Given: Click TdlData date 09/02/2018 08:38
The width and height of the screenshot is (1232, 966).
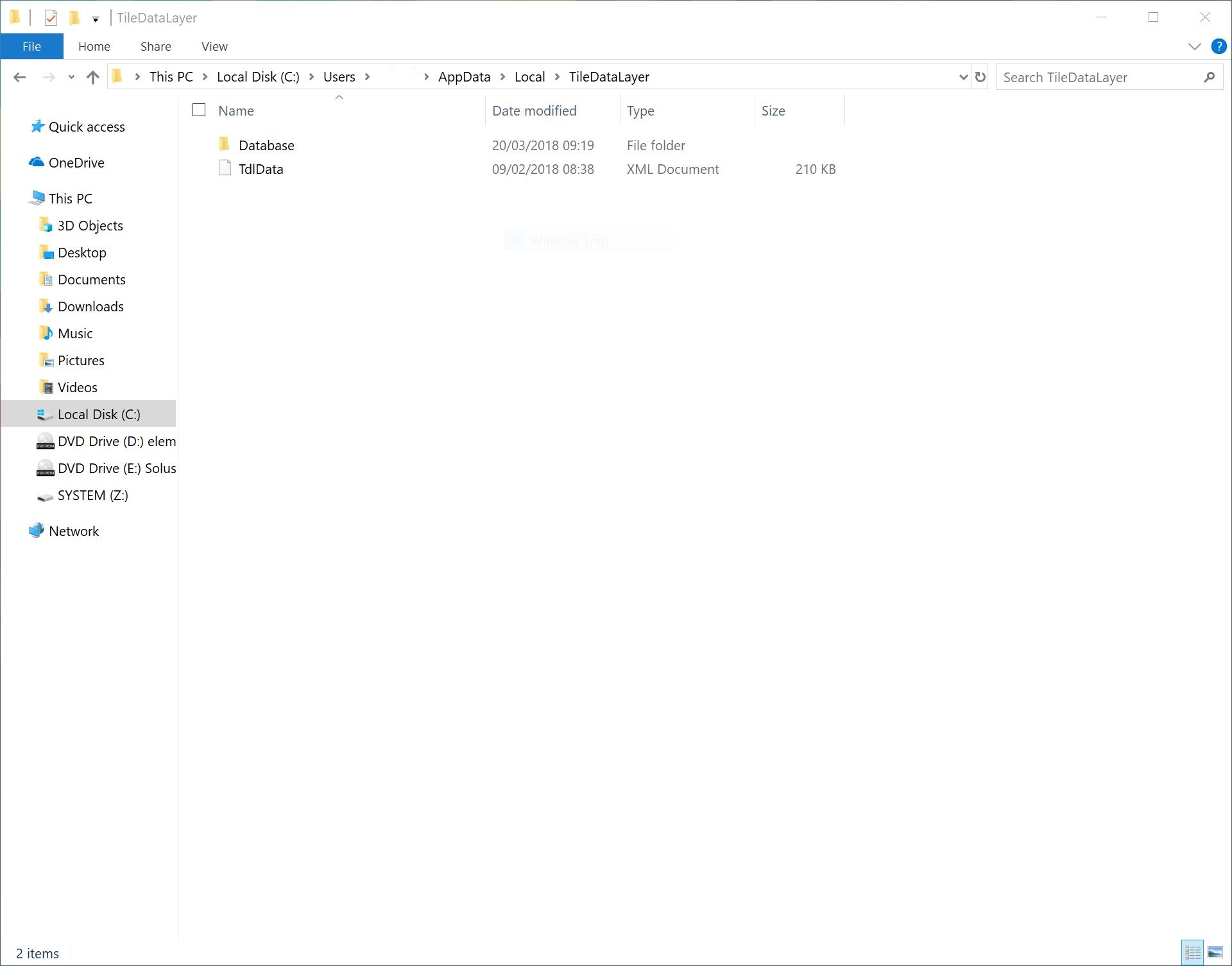Looking at the screenshot, I should pyautogui.click(x=543, y=169).
